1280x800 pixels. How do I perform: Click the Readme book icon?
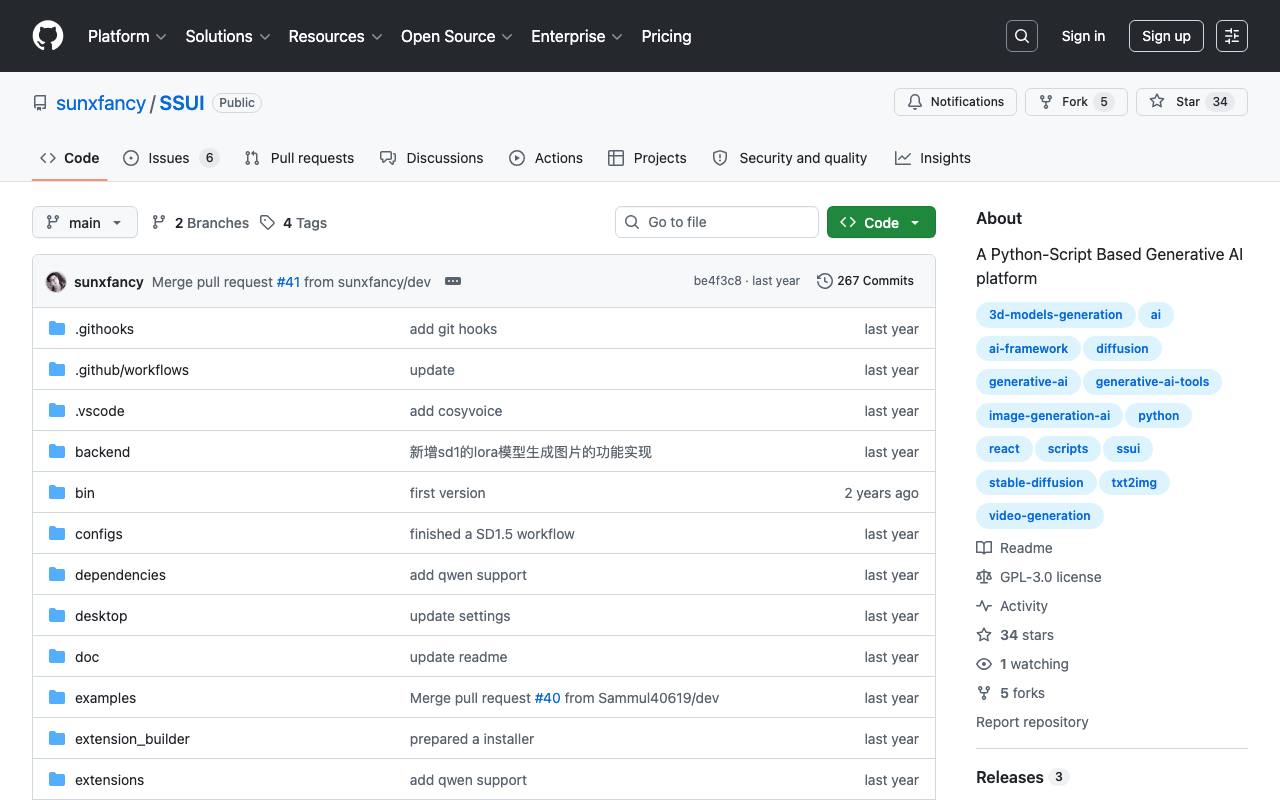pos(984,548)
